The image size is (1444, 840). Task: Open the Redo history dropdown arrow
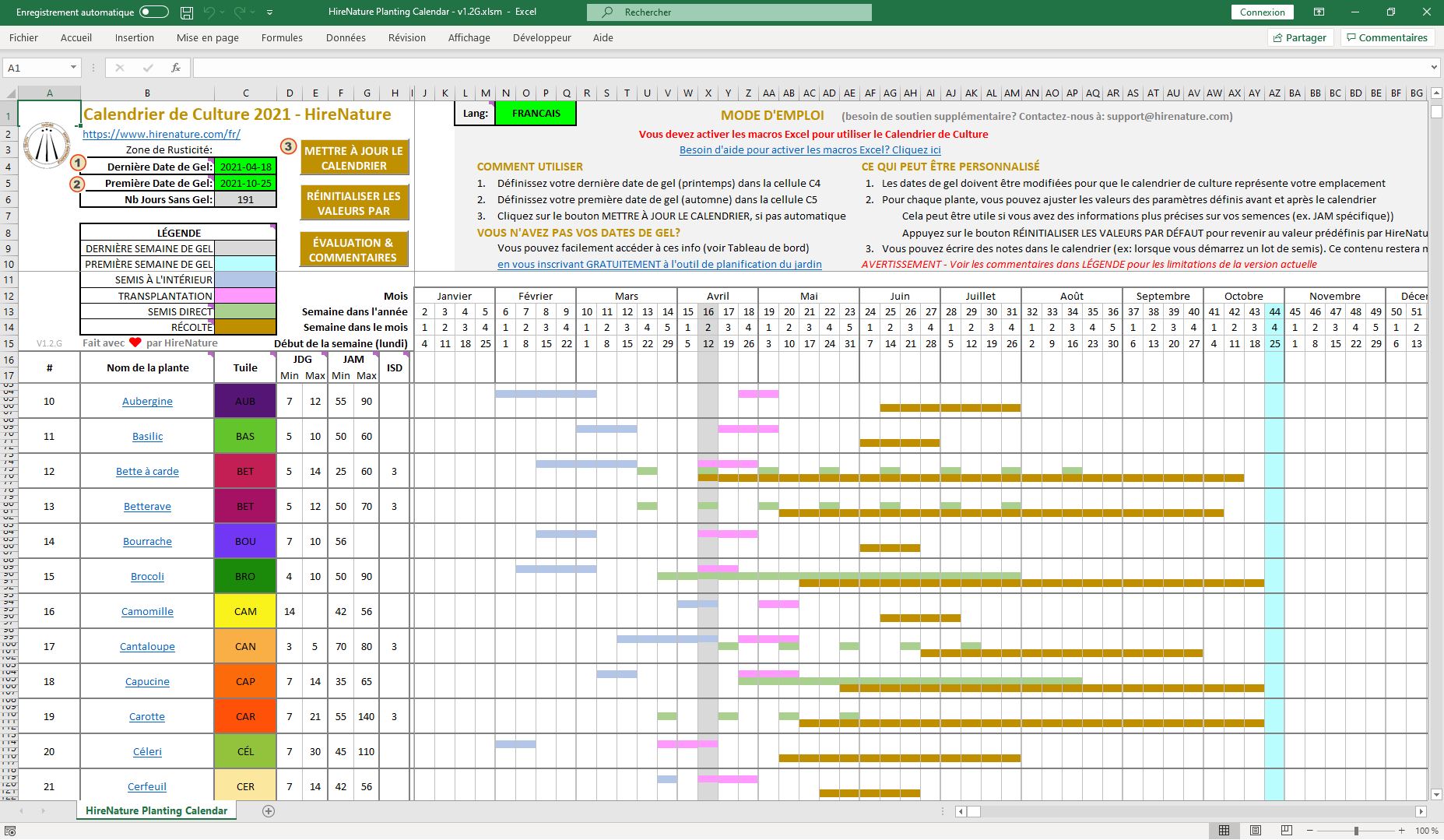(254, 12)
